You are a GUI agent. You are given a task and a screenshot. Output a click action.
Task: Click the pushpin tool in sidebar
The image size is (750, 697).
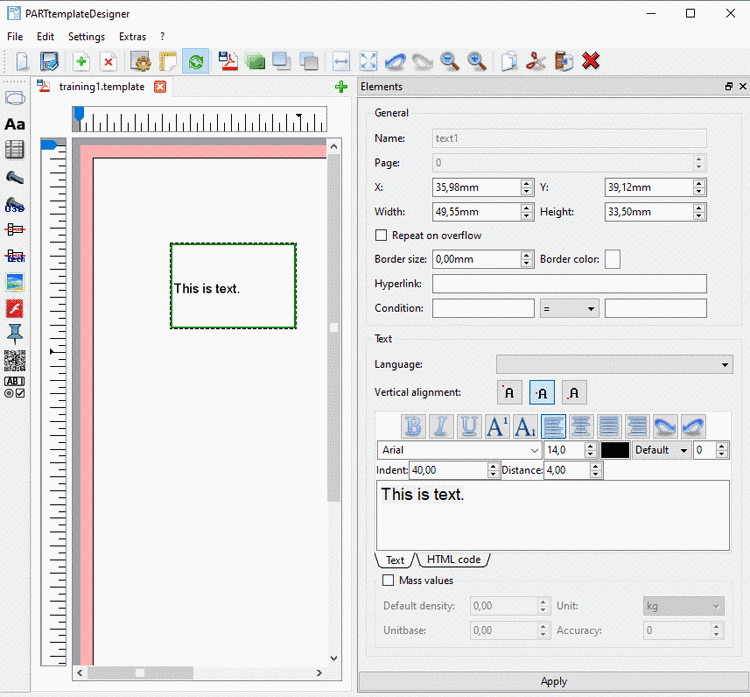coord(15,334)
